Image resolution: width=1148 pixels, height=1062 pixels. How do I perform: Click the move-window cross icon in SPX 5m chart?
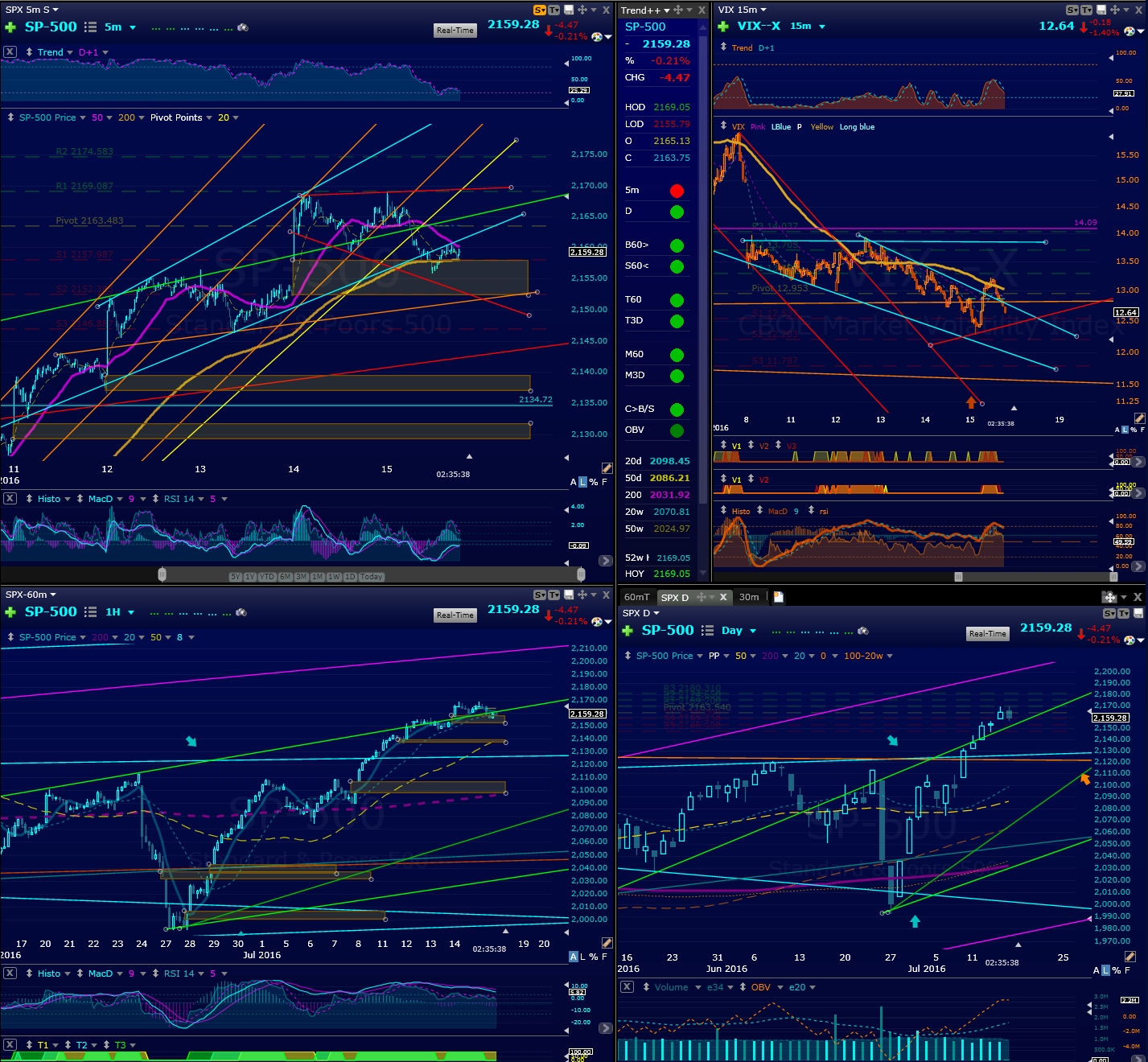582,10
